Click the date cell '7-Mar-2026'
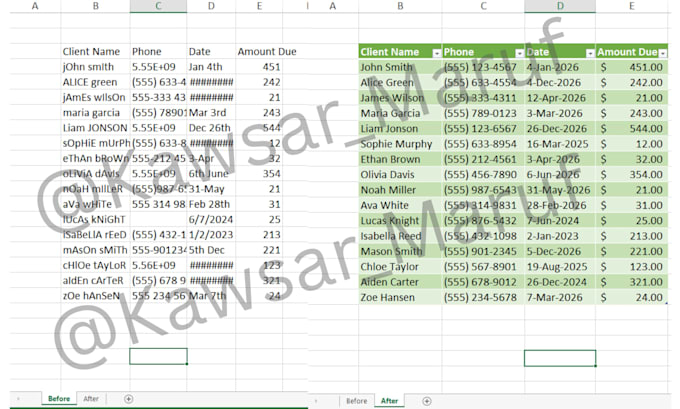 click(x=560, y=297)
